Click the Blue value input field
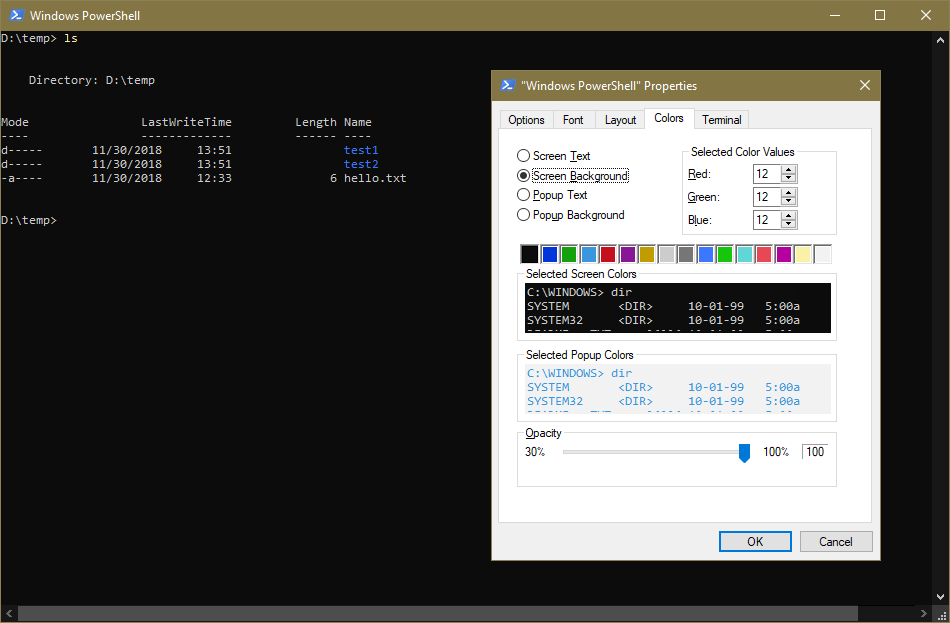 pyautogui.click(x=767, y=220)
